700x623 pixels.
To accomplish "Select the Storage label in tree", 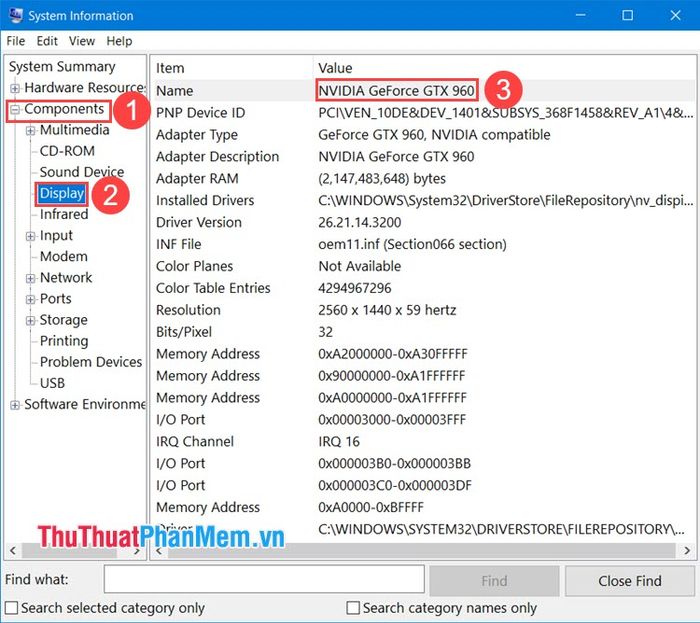I will click(63, 320).
